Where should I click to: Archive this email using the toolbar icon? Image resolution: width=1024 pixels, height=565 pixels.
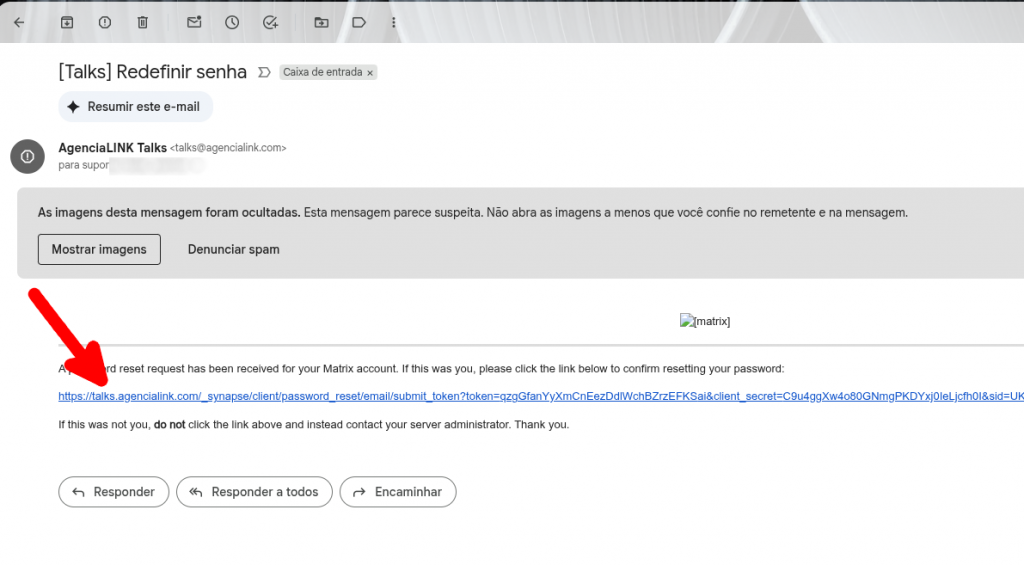point(67,22)
